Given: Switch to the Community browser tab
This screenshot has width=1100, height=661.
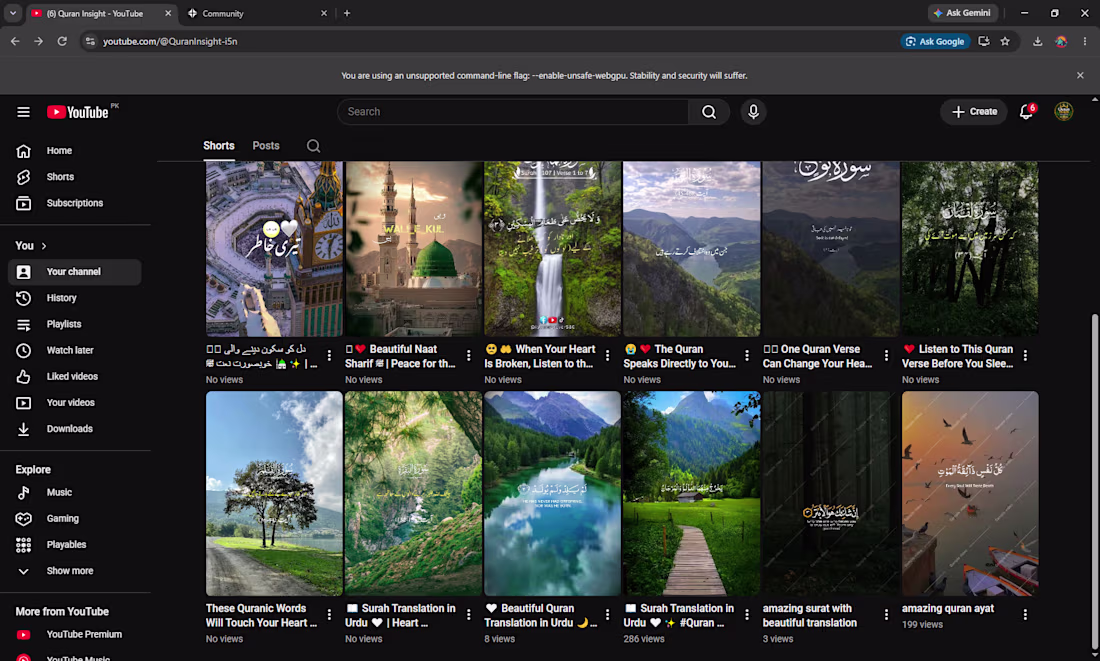Looking at the screenshot, I should [x=257, y=13].
